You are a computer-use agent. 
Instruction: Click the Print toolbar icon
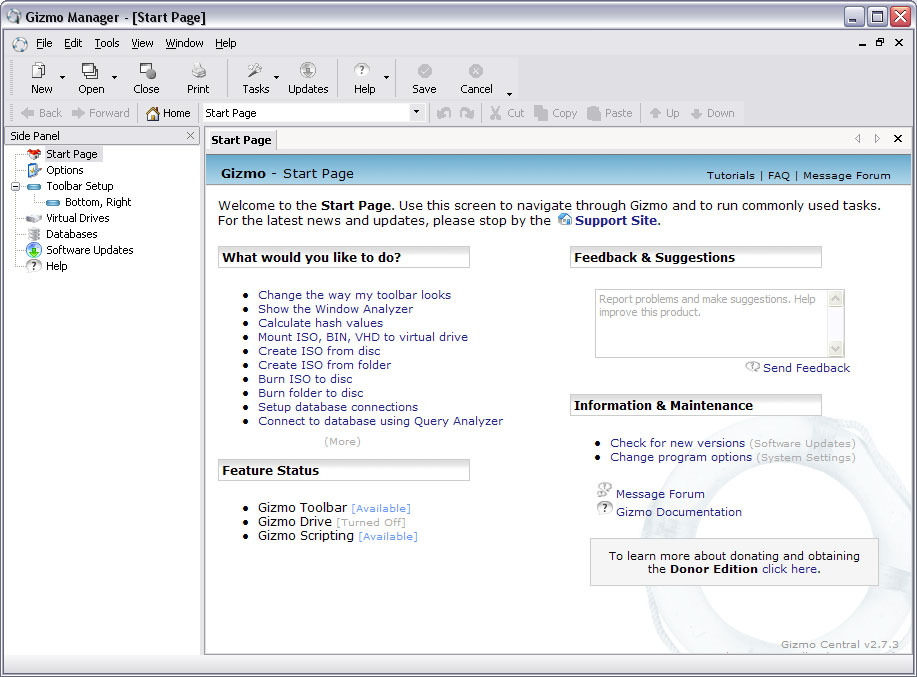[x=198, y=71]
